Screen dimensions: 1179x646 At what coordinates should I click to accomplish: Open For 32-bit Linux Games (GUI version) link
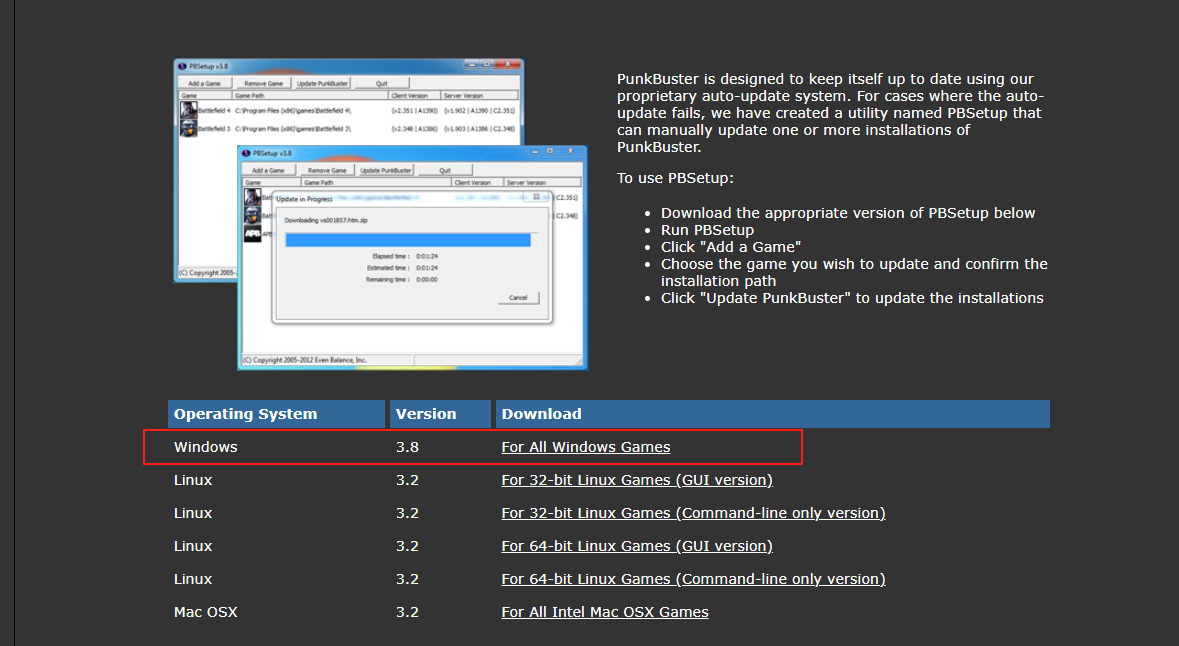[x=637, y=480]
